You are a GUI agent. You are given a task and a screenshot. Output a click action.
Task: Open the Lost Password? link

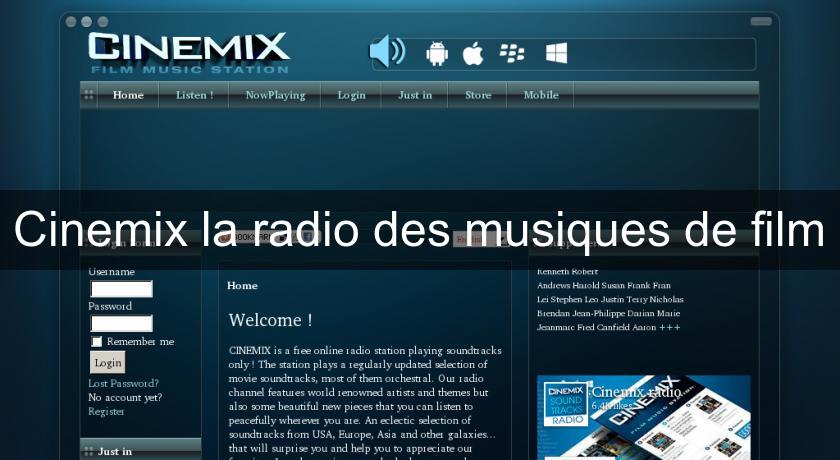[x=123, y=383]
